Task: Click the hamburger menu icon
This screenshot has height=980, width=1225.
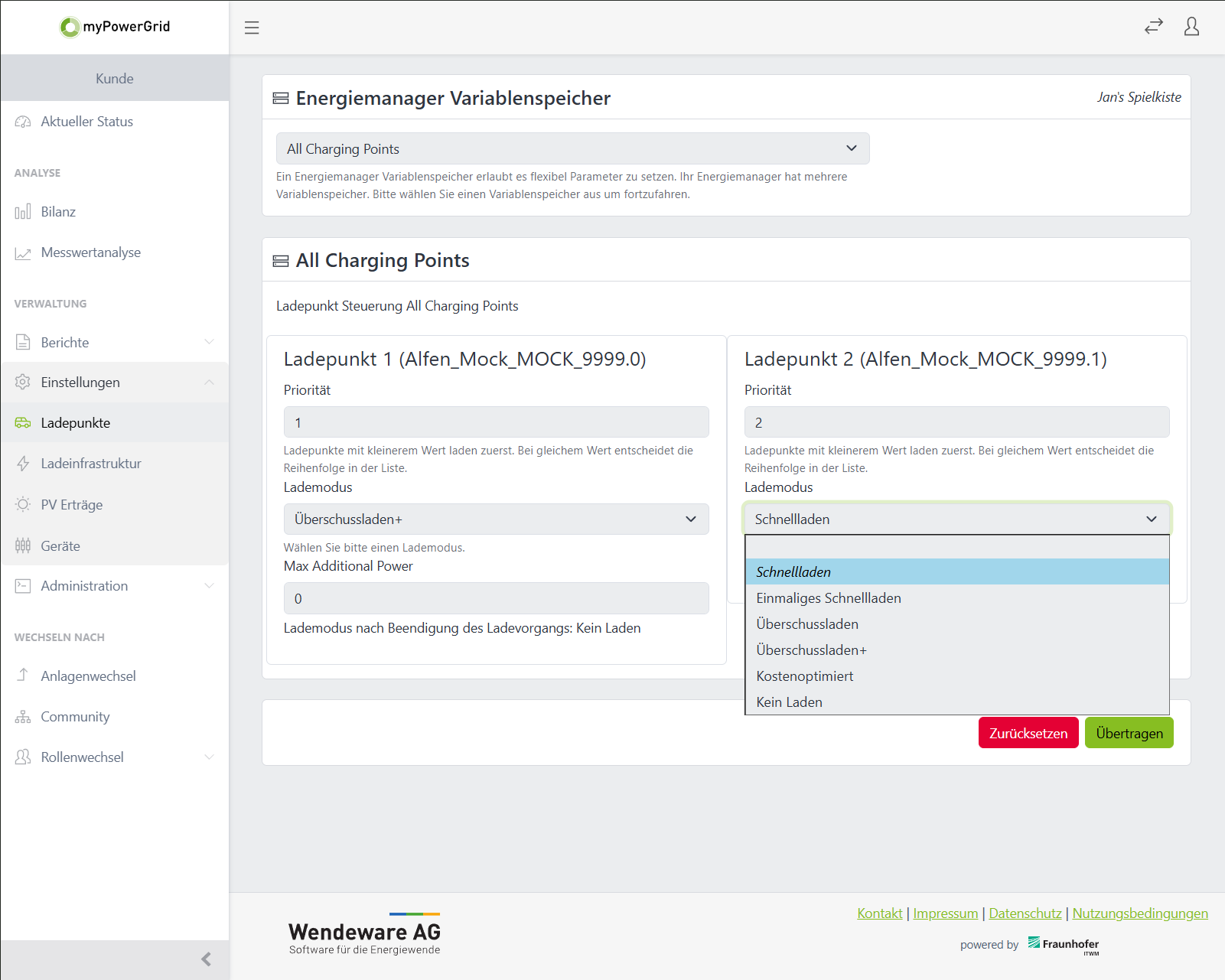Action: [252, 28]
